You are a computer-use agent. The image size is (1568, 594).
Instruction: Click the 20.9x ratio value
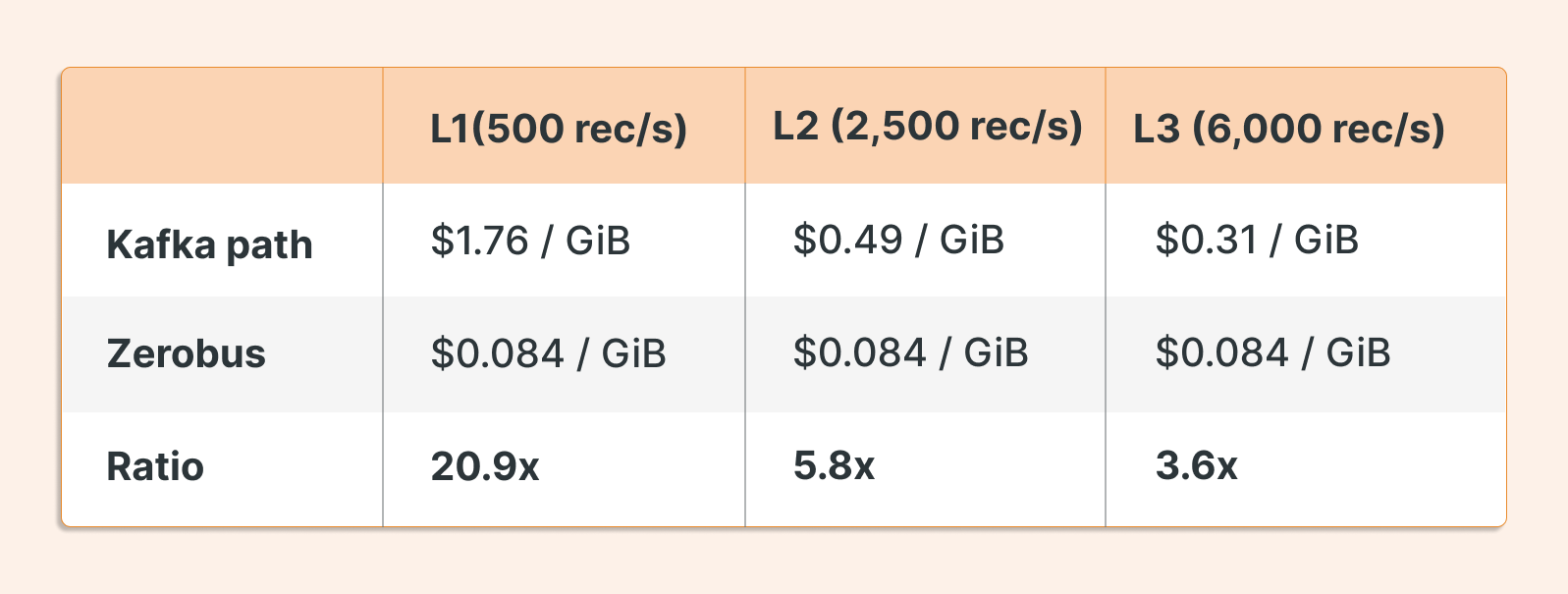point(485,466)
